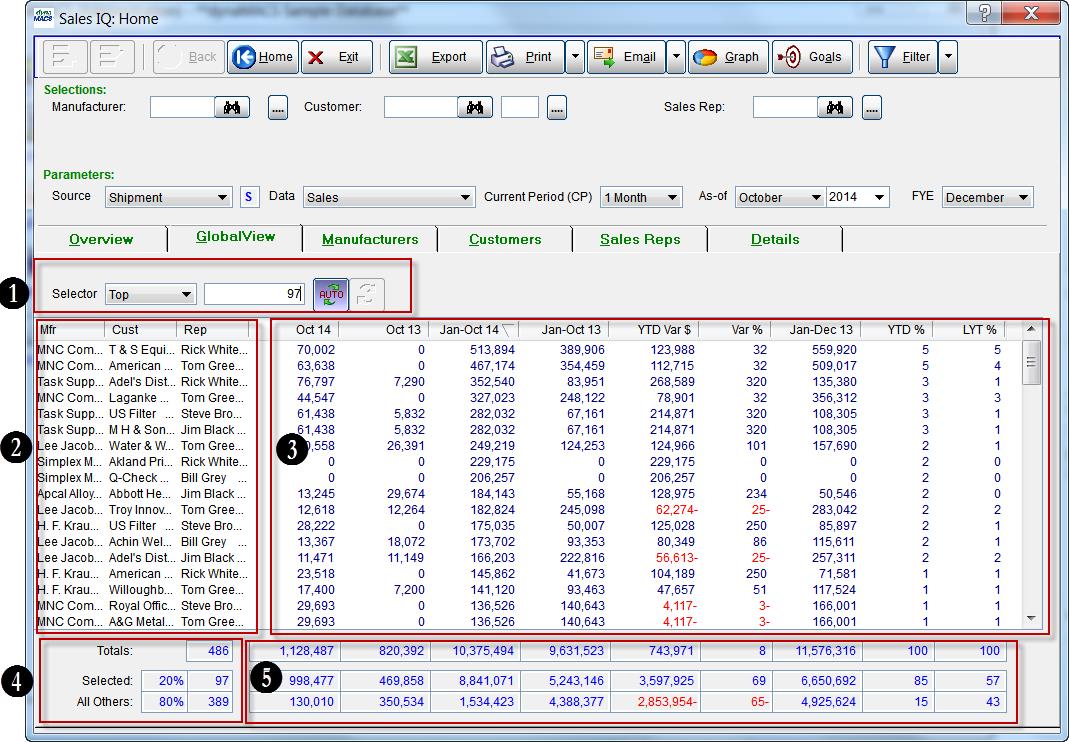This screenshot has height=742, width=1069.
Task: Open the Print options dropdown arrow
Action: click(575, 57)
